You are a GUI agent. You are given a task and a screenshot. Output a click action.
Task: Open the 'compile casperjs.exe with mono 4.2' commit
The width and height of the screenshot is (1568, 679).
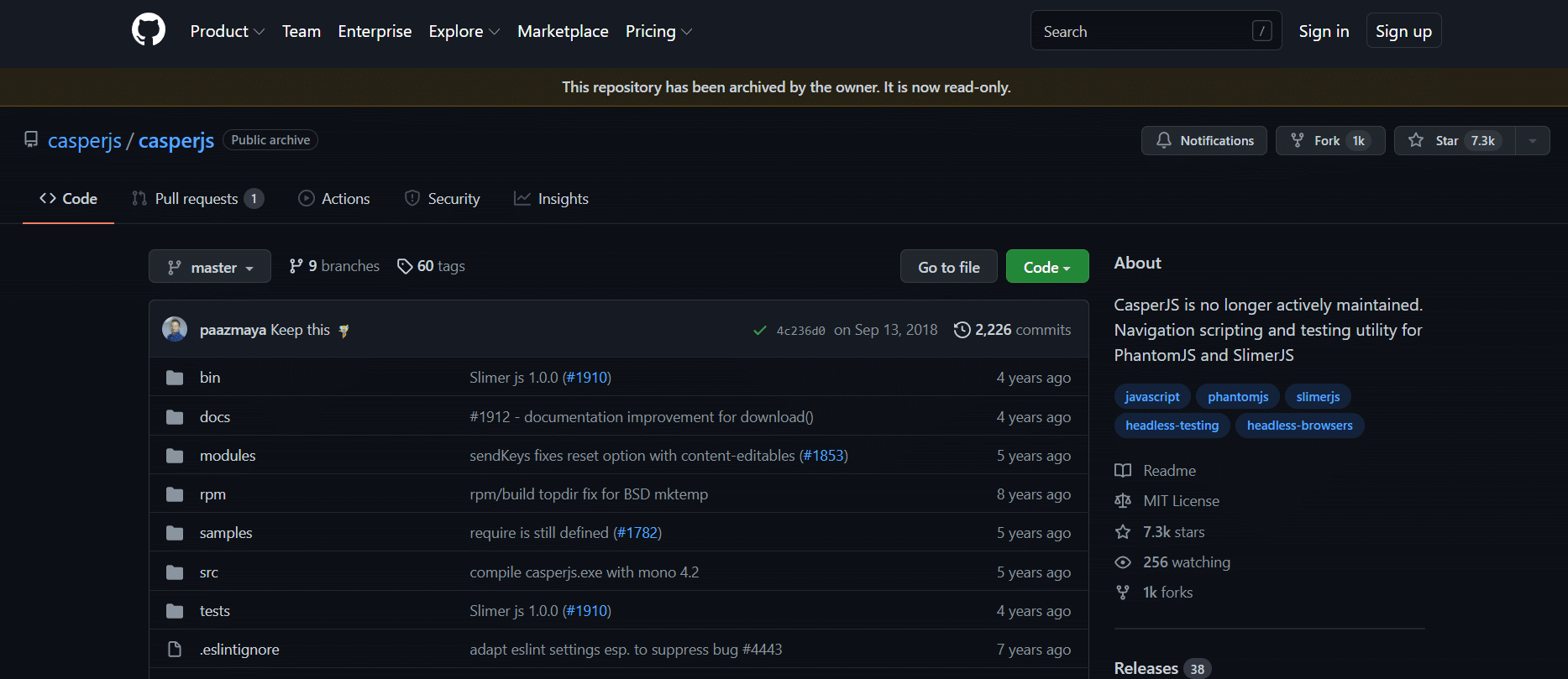(584, 572)
